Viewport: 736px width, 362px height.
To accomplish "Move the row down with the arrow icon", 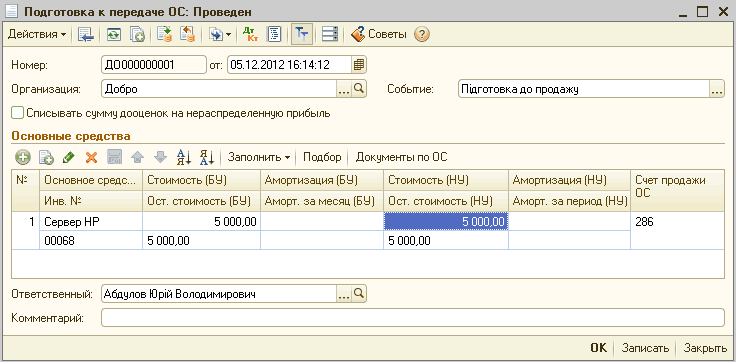I will [x=161, y=157].
